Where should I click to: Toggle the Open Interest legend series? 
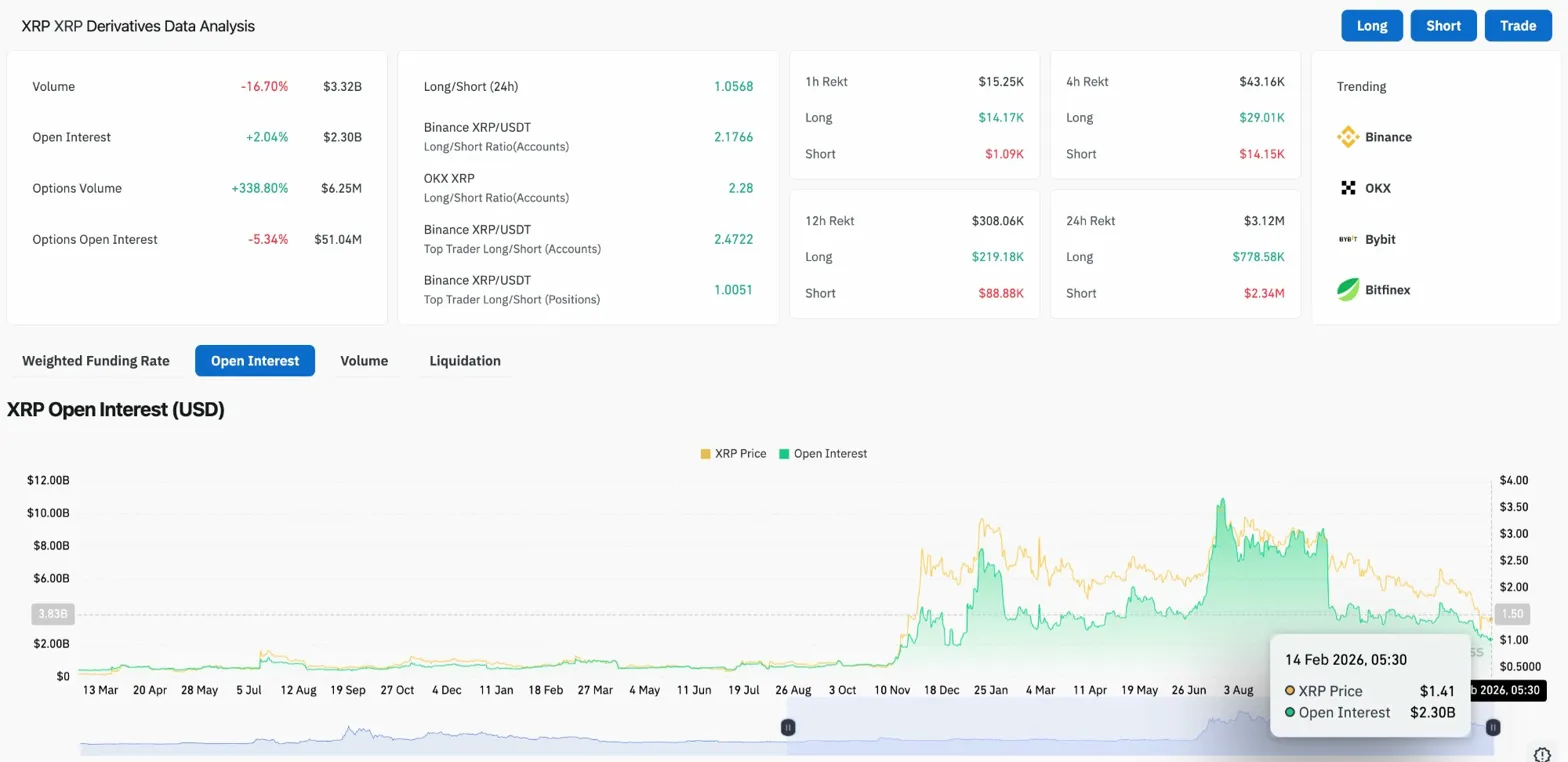[823, 454]
